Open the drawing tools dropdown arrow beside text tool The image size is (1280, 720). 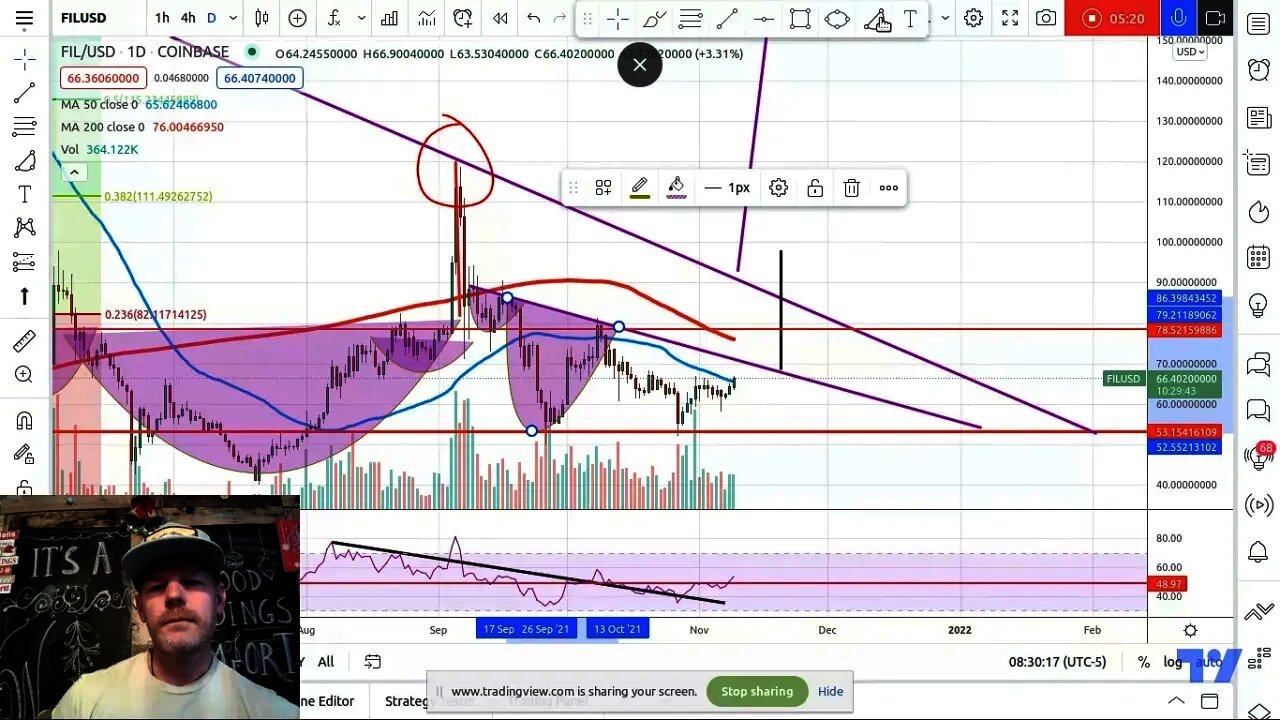point(945,18)
